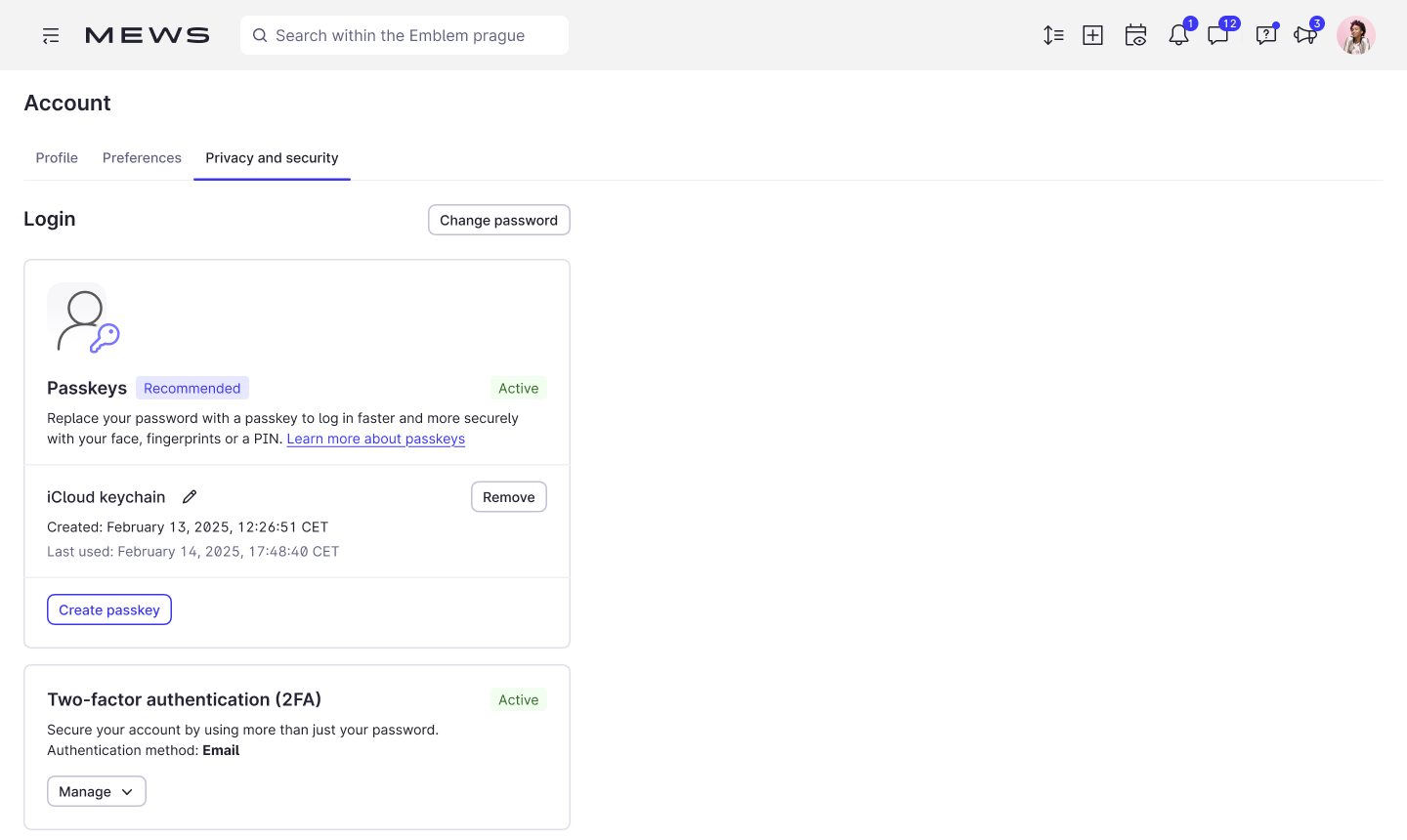Open the main navigation hamburger menu
The height and width of the screenshot is (840, 1407).
50,35
